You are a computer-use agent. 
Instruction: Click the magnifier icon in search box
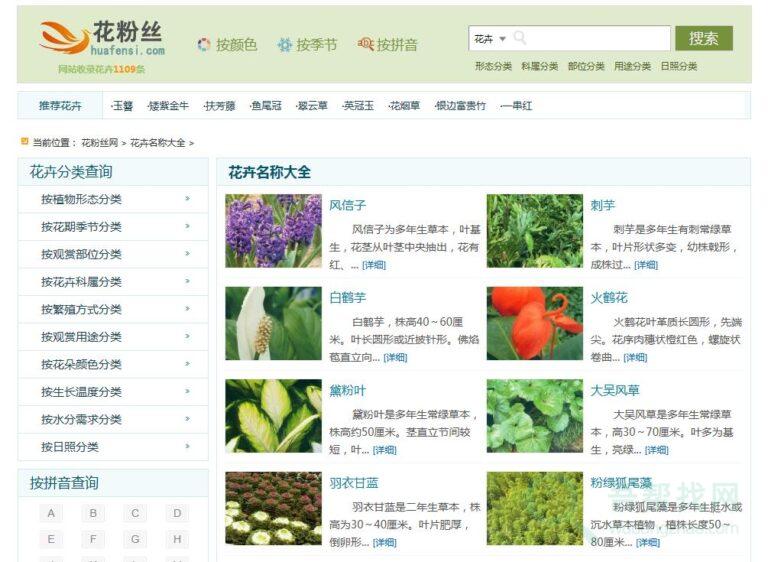point(520,39)
